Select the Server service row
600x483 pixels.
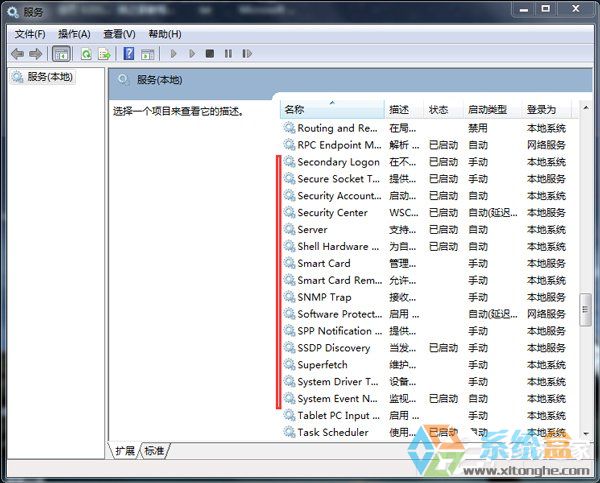(425, 230)
